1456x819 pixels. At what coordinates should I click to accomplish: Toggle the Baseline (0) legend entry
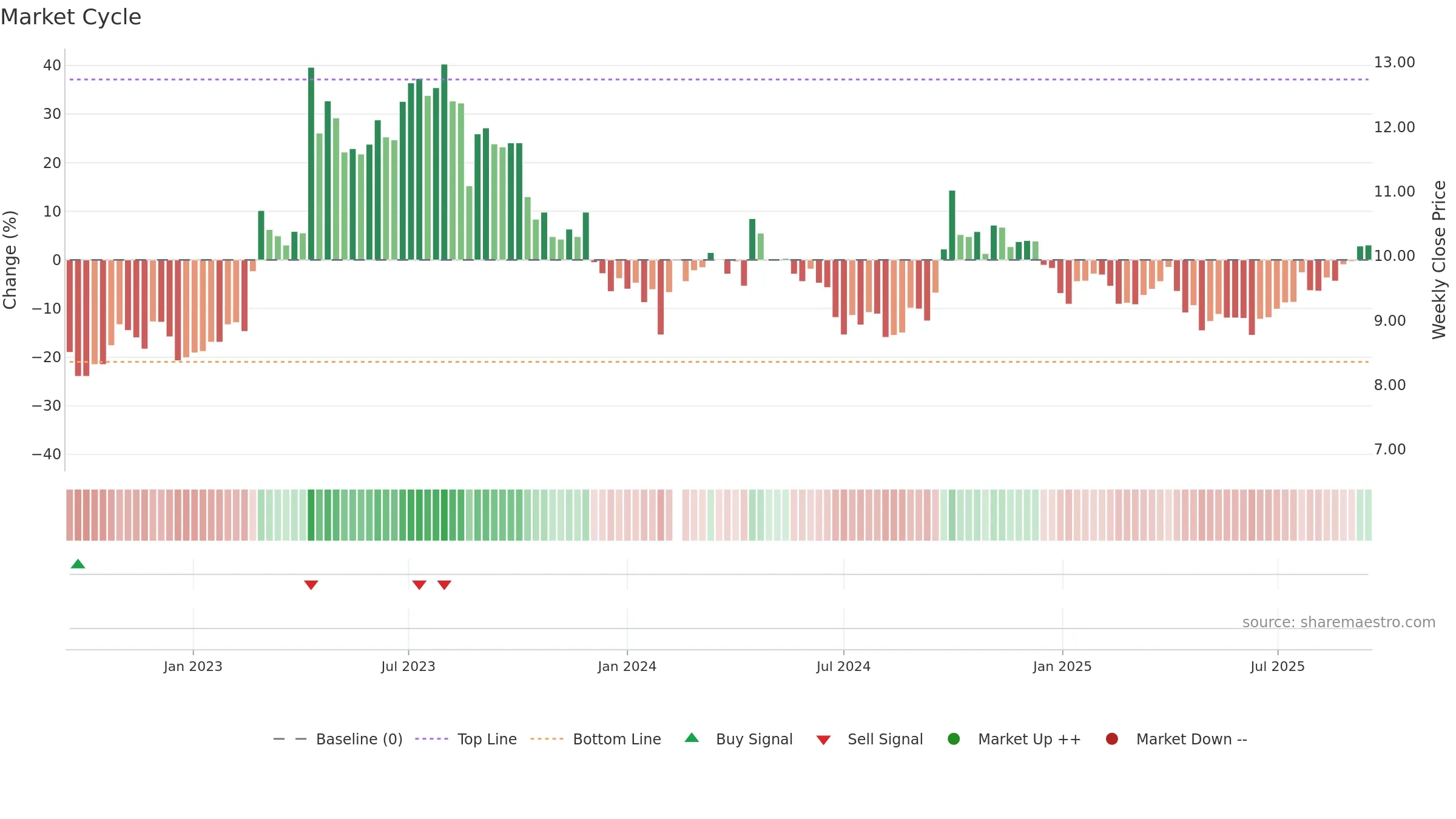click(338, 739)
